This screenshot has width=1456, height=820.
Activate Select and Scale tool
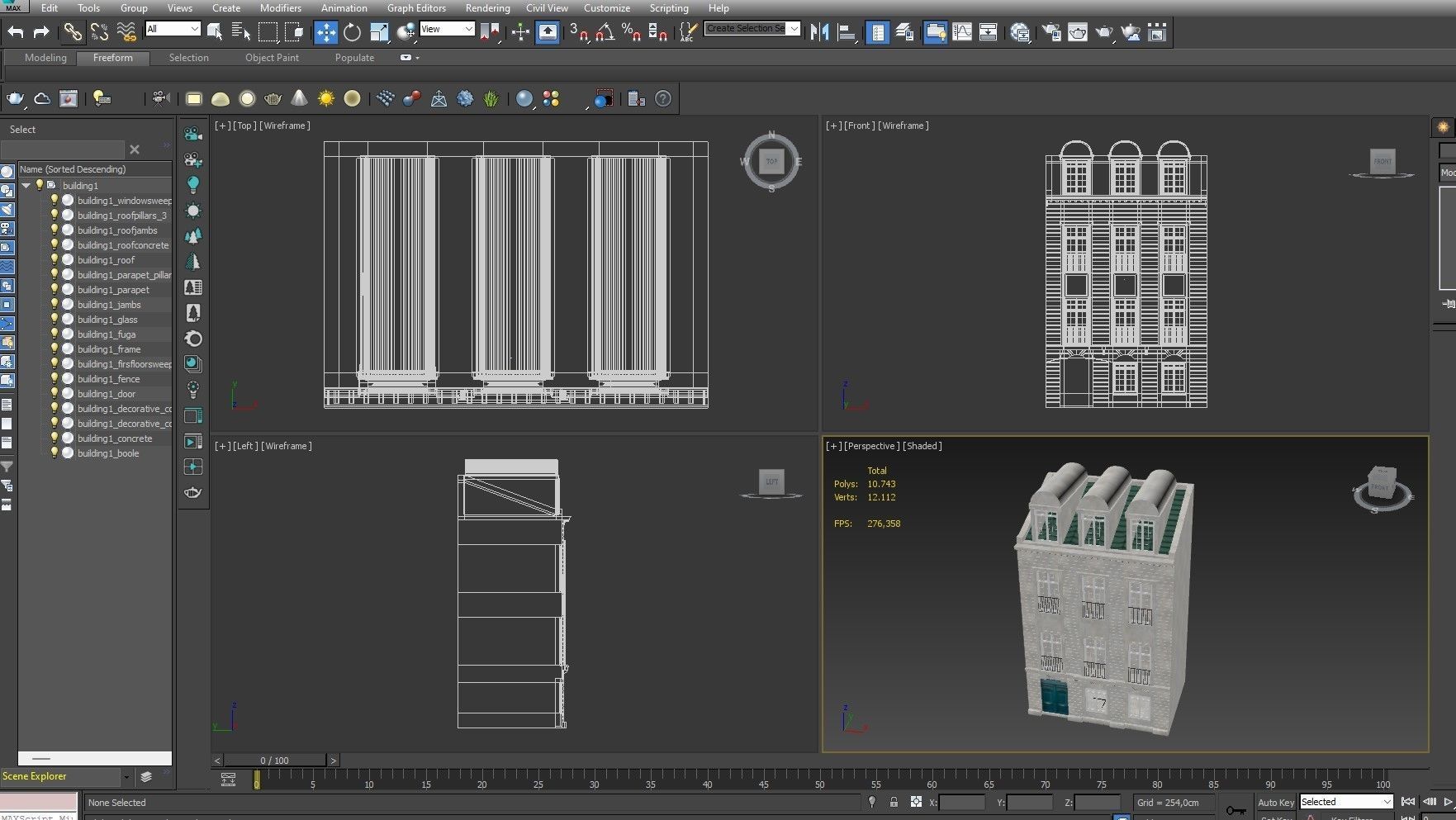tap(379, 32)
